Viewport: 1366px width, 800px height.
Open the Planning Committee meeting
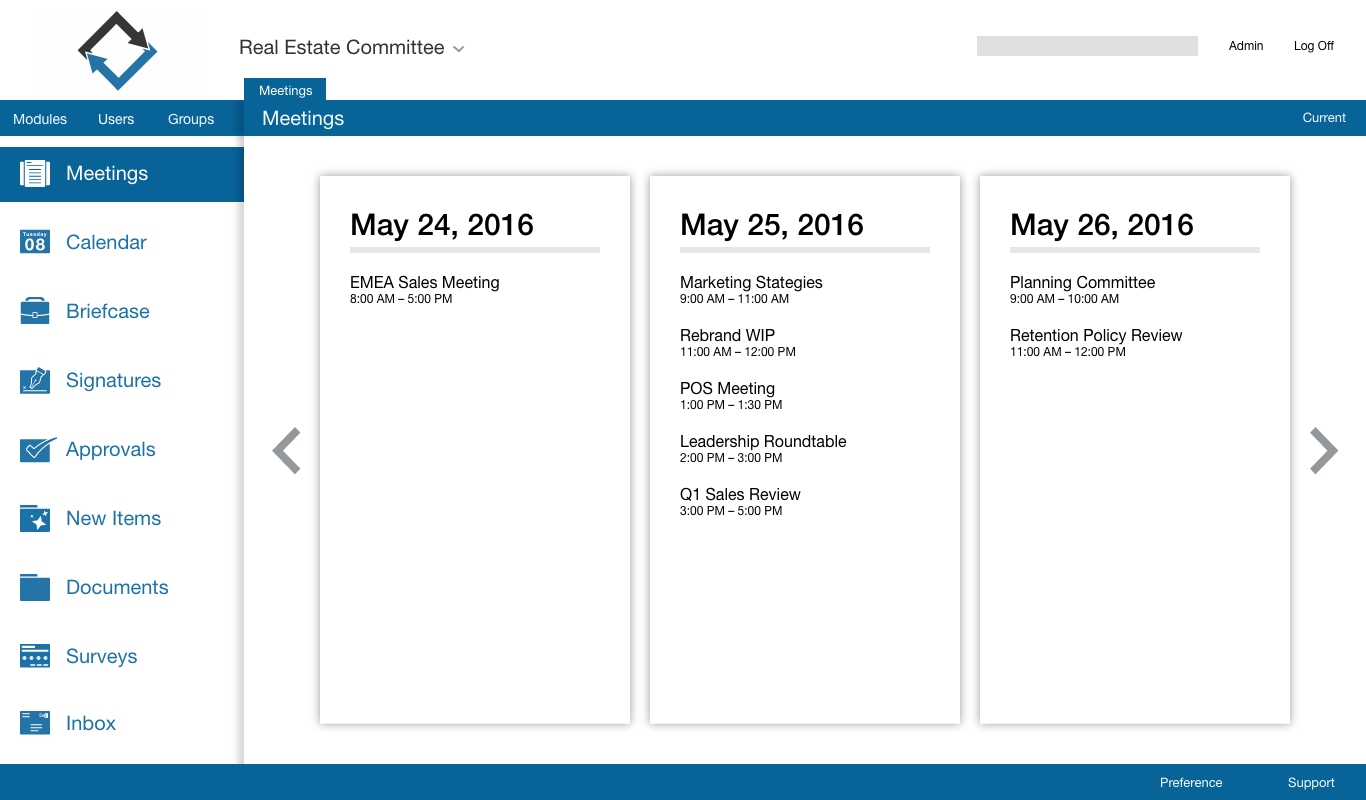tap(1082, 283)
